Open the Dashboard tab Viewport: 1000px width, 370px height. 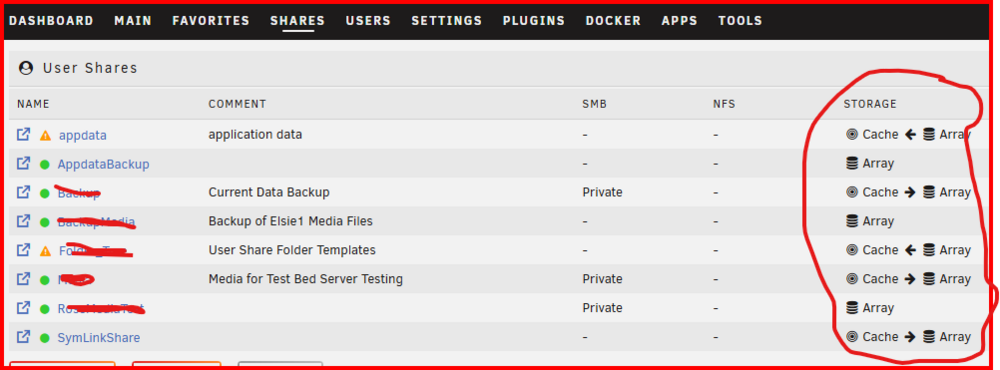click(x=51, y=20)
